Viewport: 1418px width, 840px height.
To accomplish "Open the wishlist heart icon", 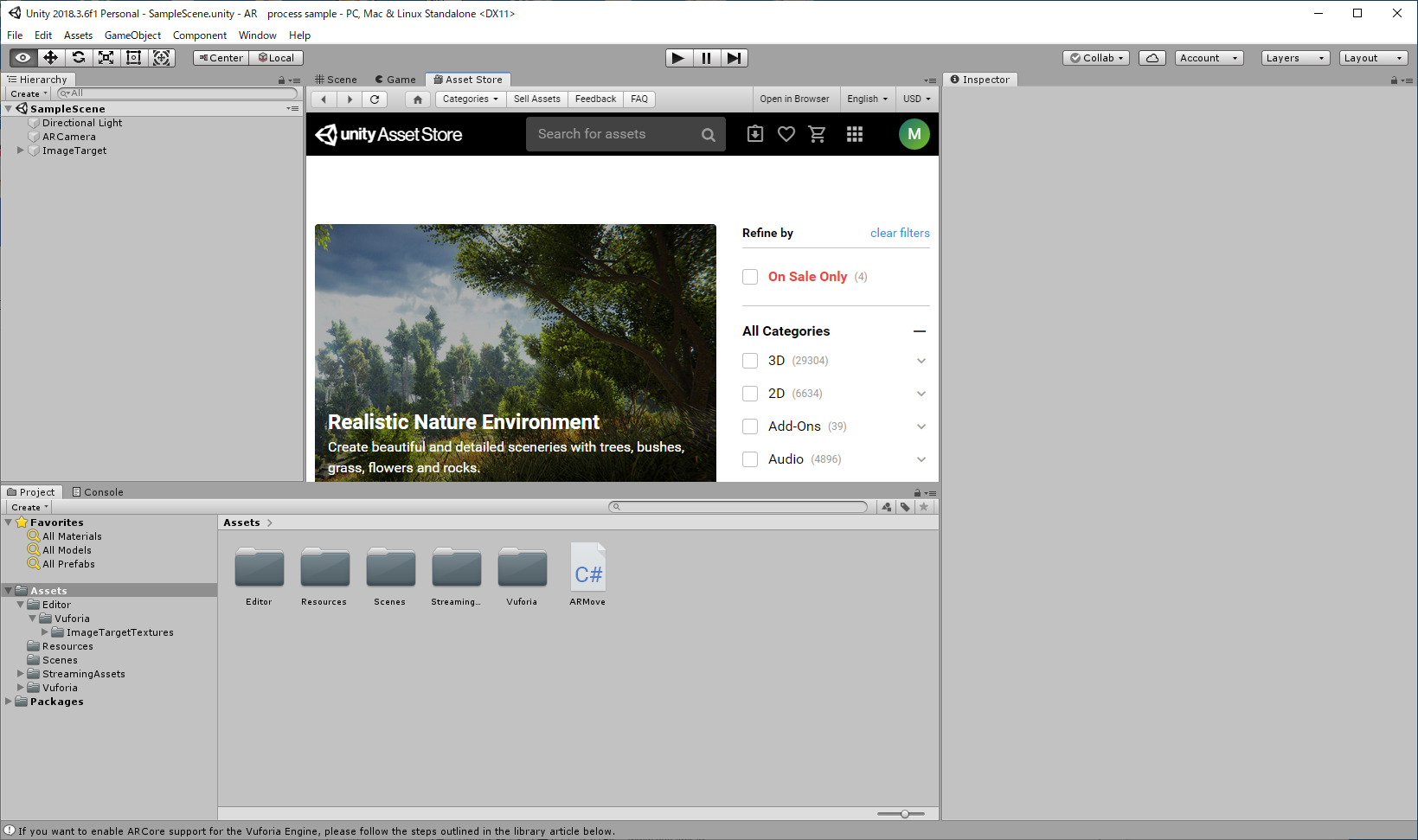I will click(786, 134).
